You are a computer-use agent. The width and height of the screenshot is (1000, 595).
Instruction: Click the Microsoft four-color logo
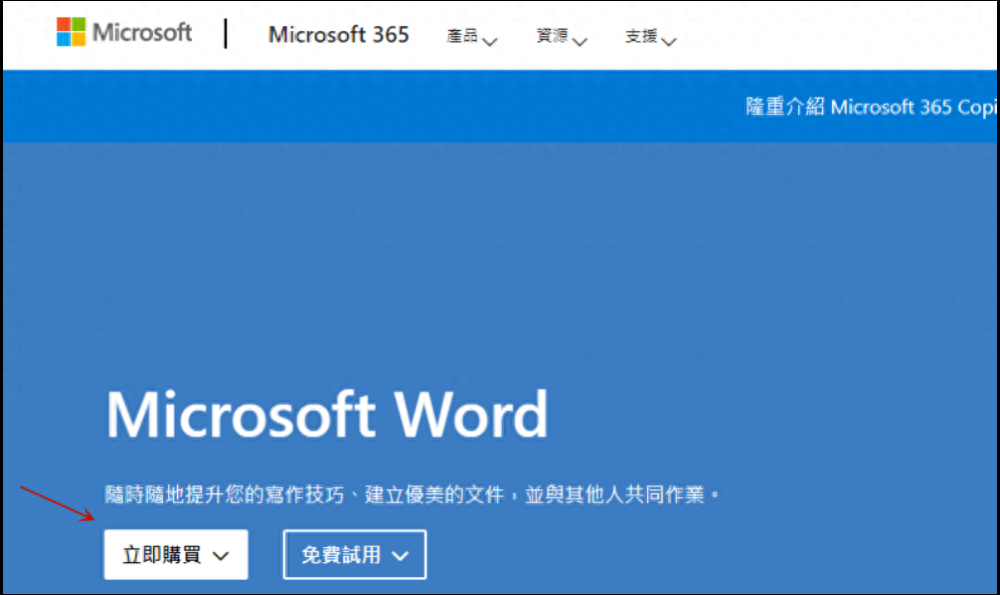pyautogui.click(x=71, y=32)
